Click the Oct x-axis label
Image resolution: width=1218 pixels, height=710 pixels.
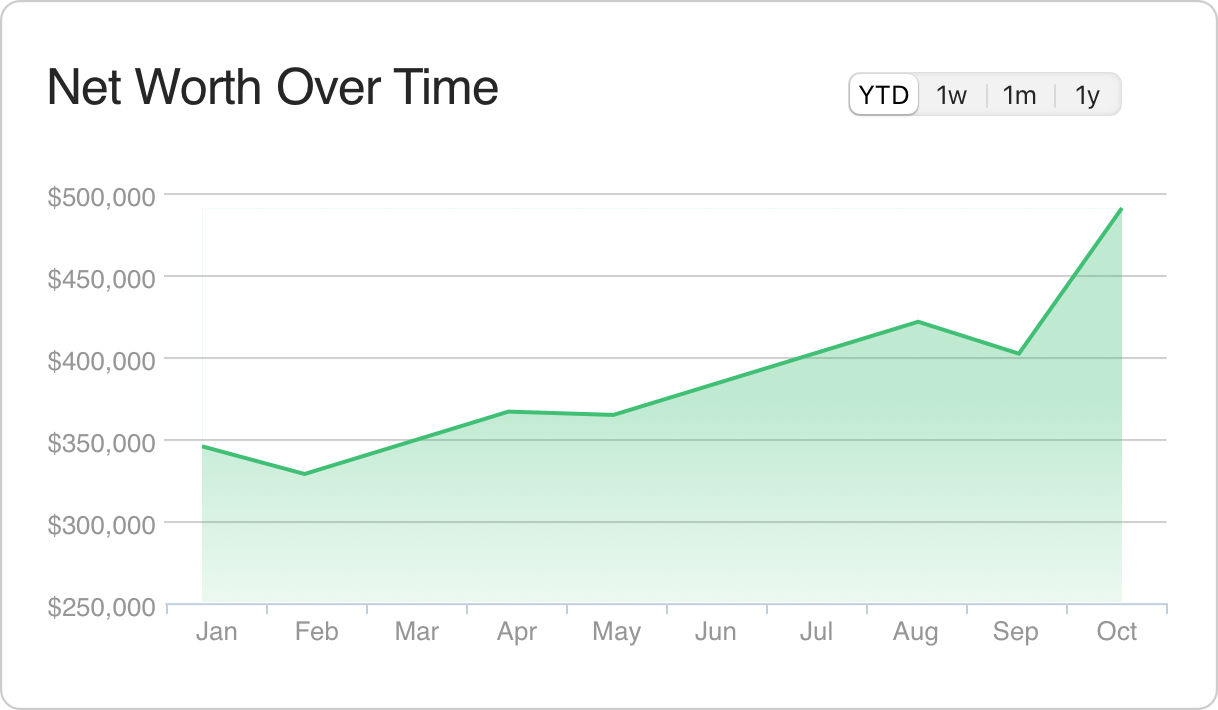pos(1116,632)
